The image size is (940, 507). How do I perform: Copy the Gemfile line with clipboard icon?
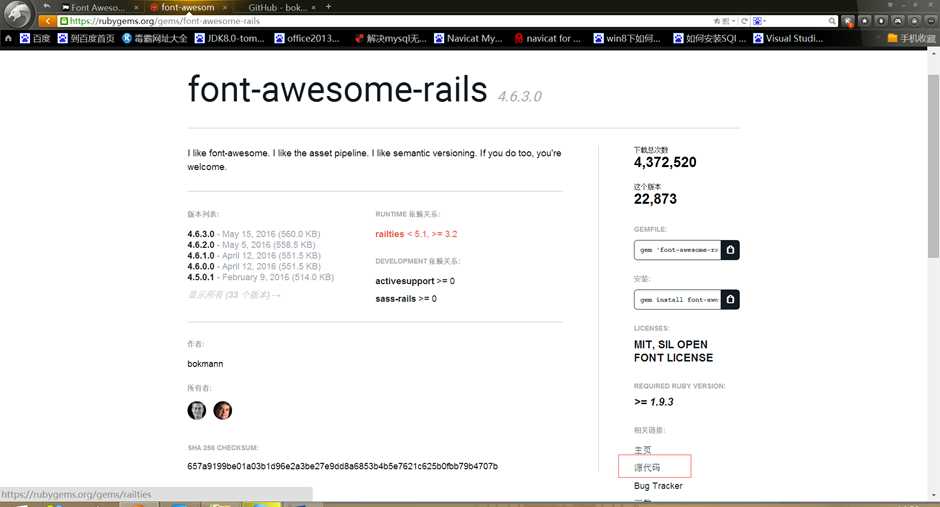pos(730,250)
